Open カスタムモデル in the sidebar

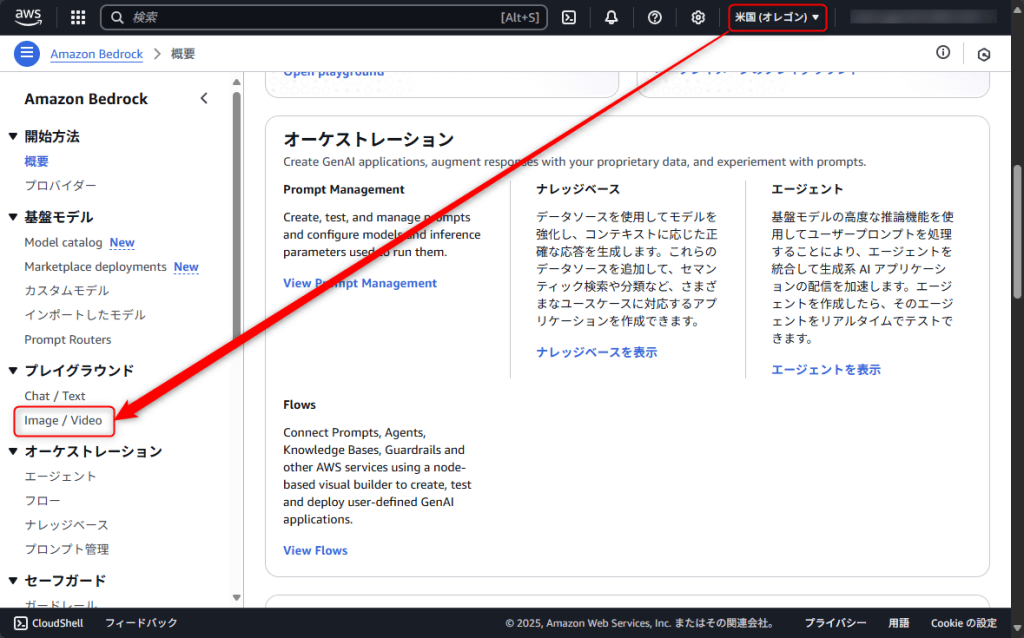tap(67, 291)
